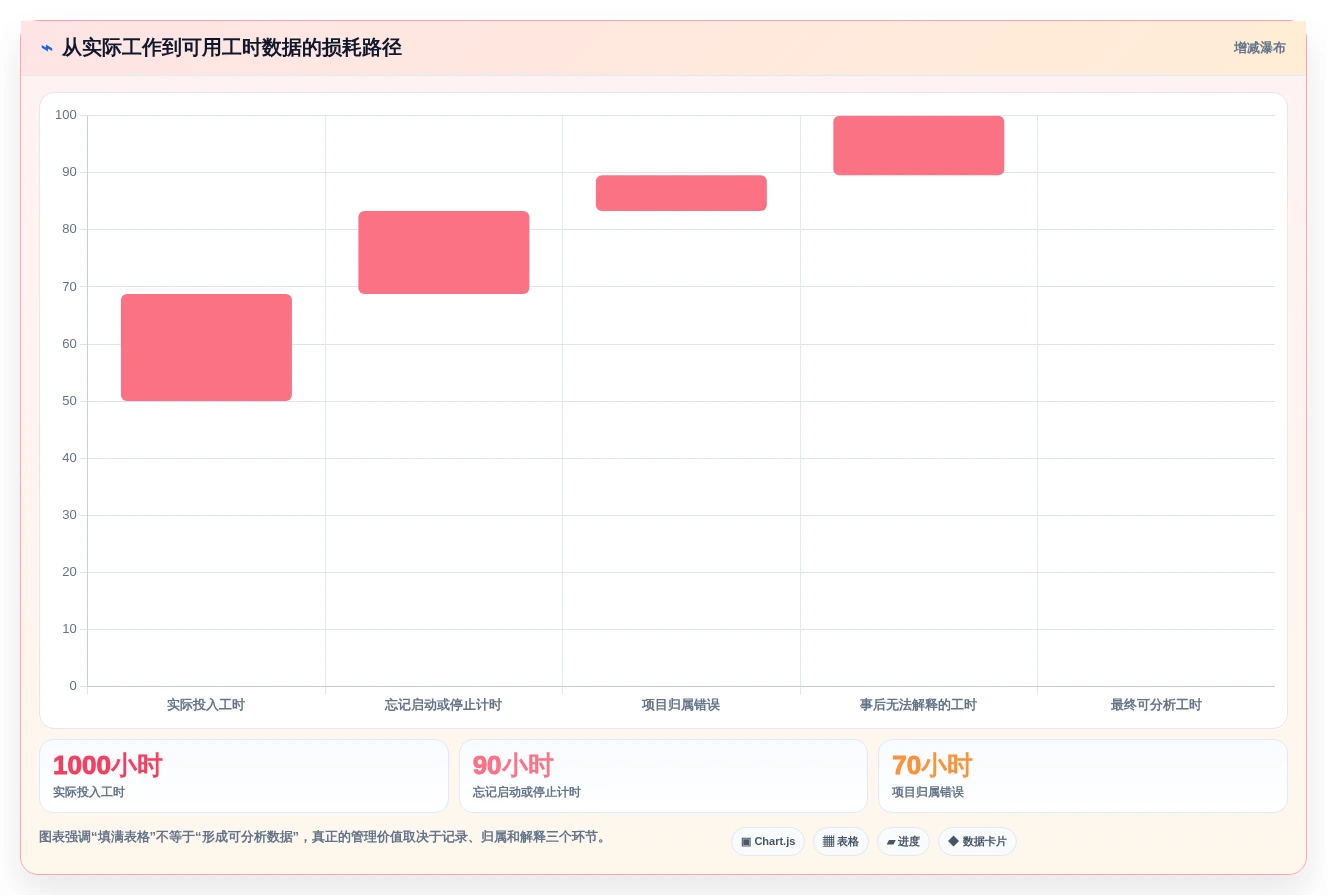Select the 数据卡片 tag chip

[x=977, y=842]
